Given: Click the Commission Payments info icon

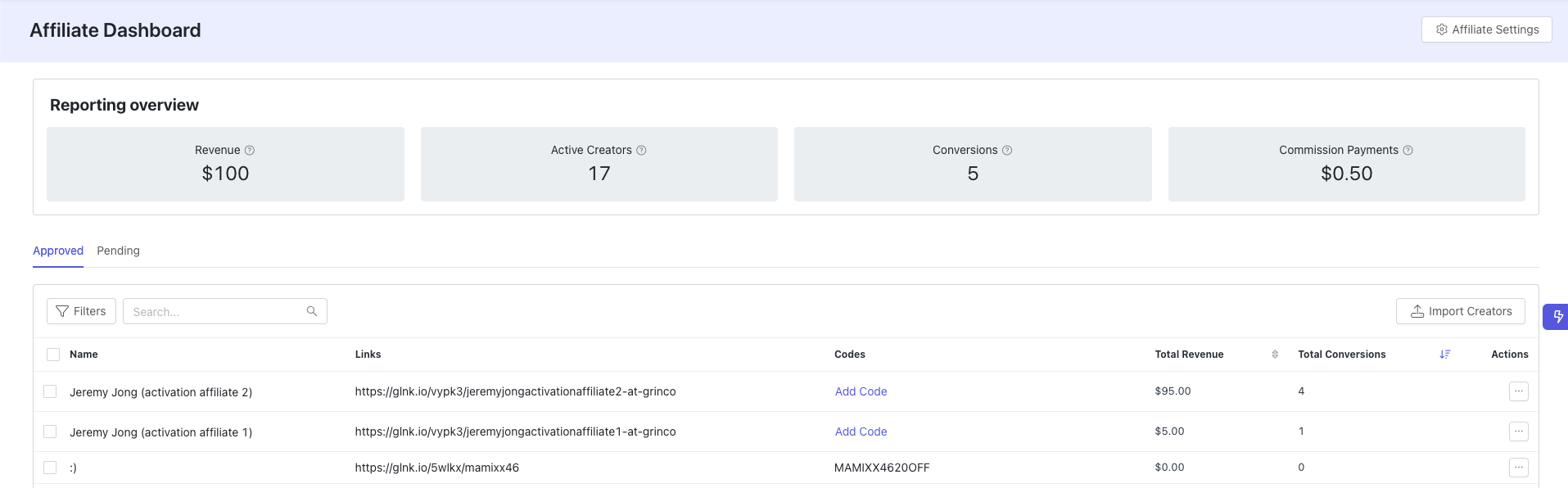Looking at the screenshot, I should (x=1408, y=151).
